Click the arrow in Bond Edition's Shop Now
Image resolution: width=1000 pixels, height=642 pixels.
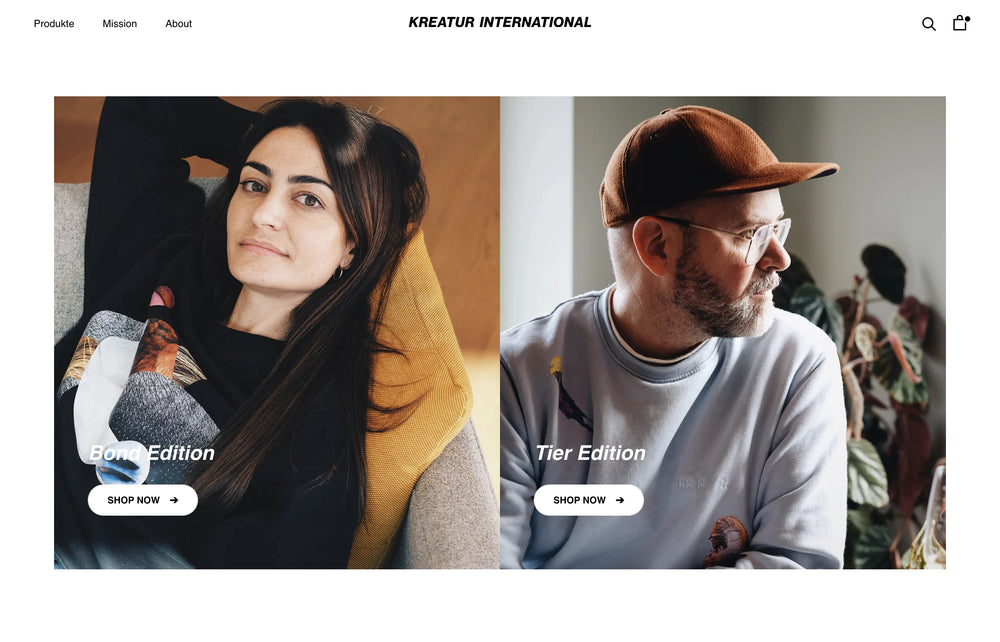coord(173,500)
